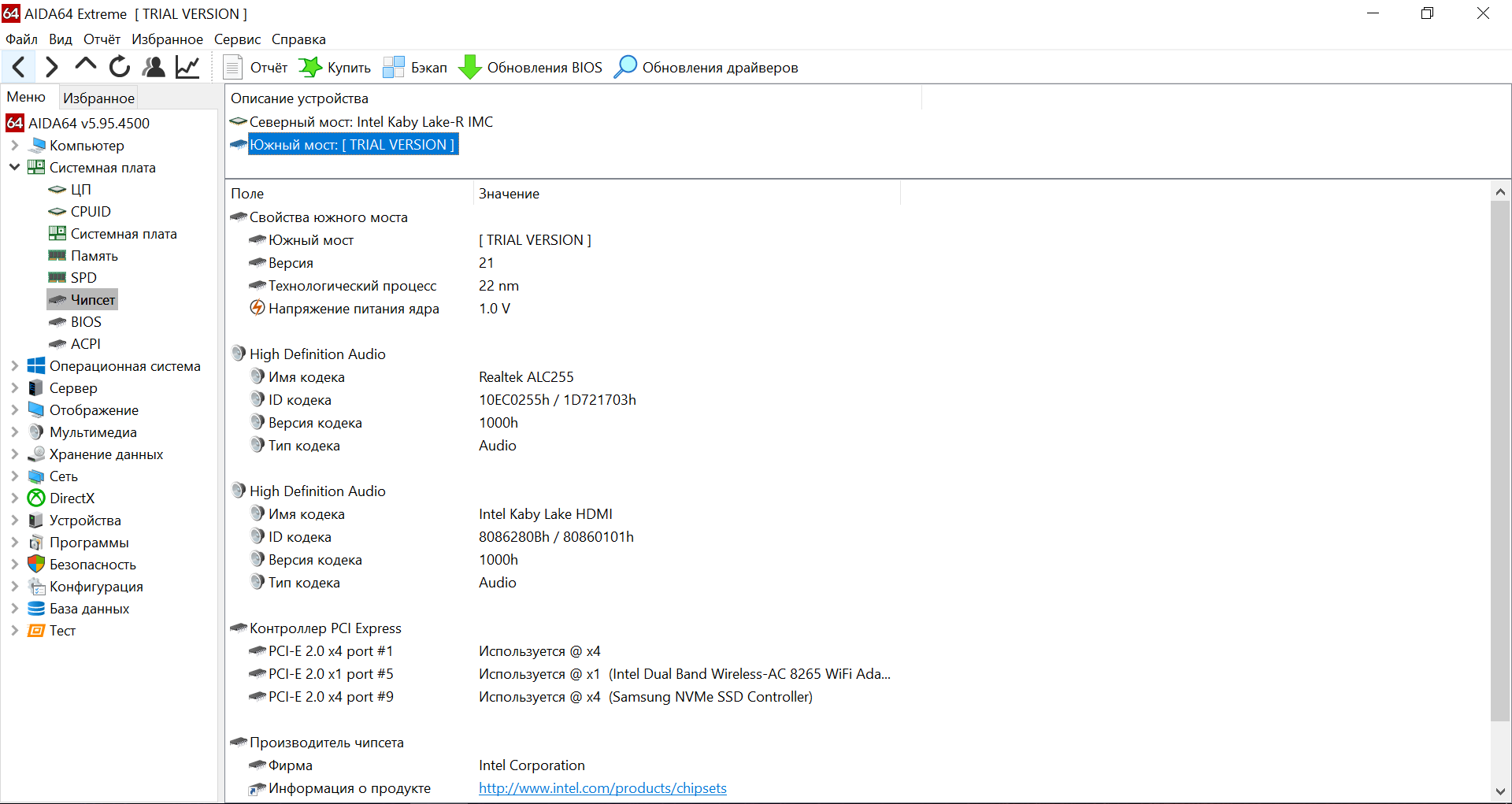Click the scrollbar down arrow
The height and width of the screenshot is (804, 1512).
coord(1500,791)
